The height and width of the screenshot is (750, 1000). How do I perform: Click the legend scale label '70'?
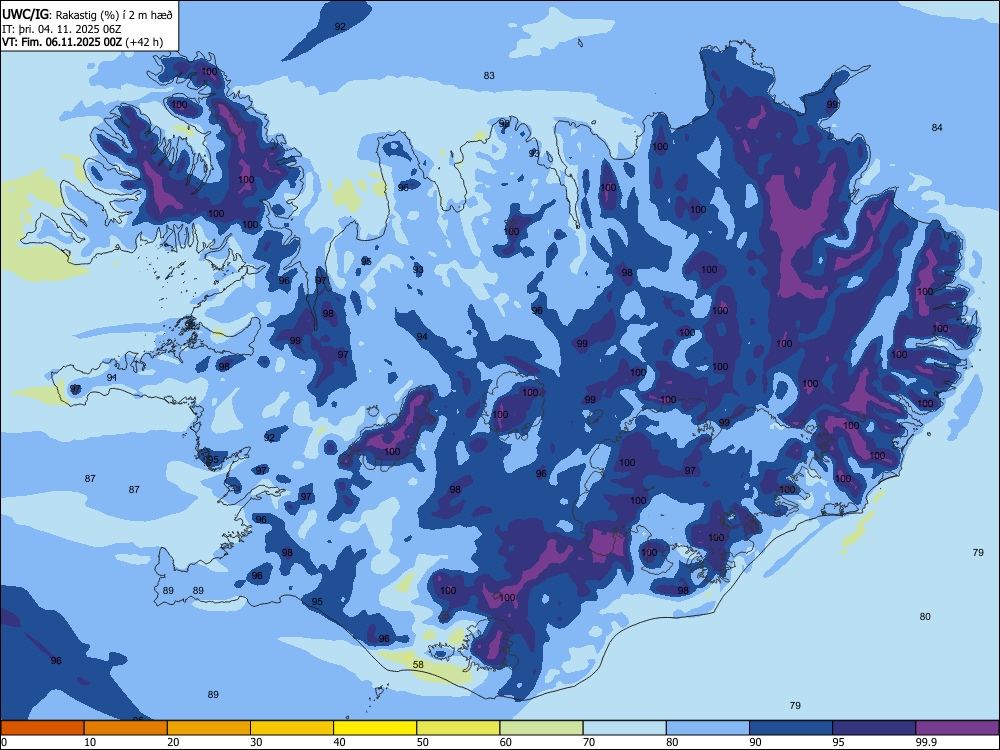pyautogui.click(x=589, y=742)
